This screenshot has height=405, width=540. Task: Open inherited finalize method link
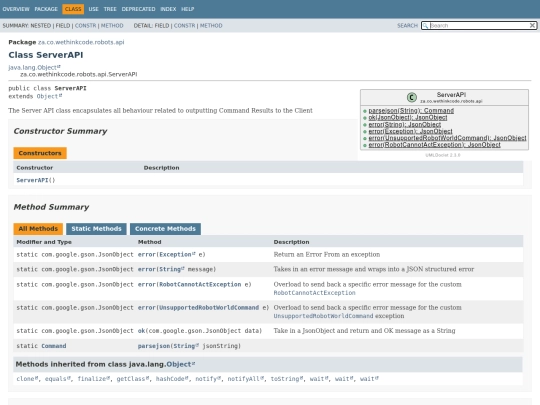[94, 379]
